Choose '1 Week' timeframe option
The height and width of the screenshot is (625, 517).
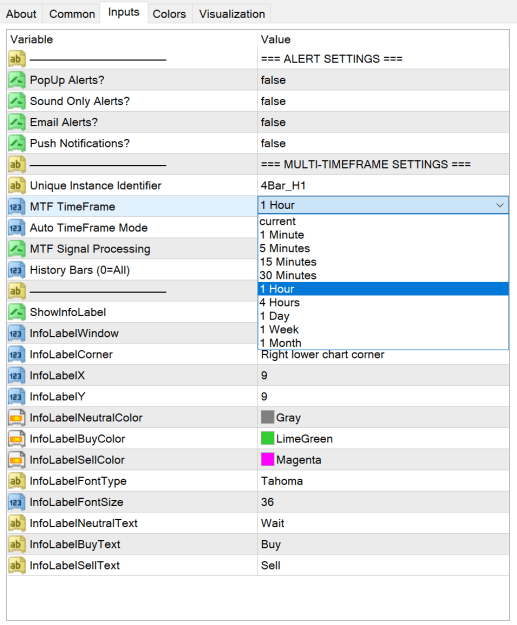pyautogui.click(x=383, y=330)
